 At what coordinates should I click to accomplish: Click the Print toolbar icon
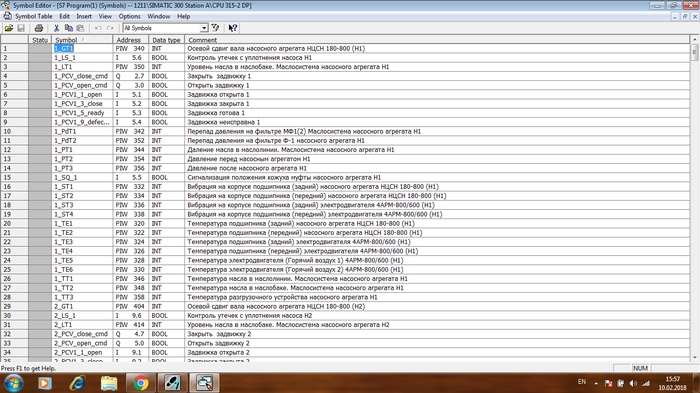coord(39,28)
